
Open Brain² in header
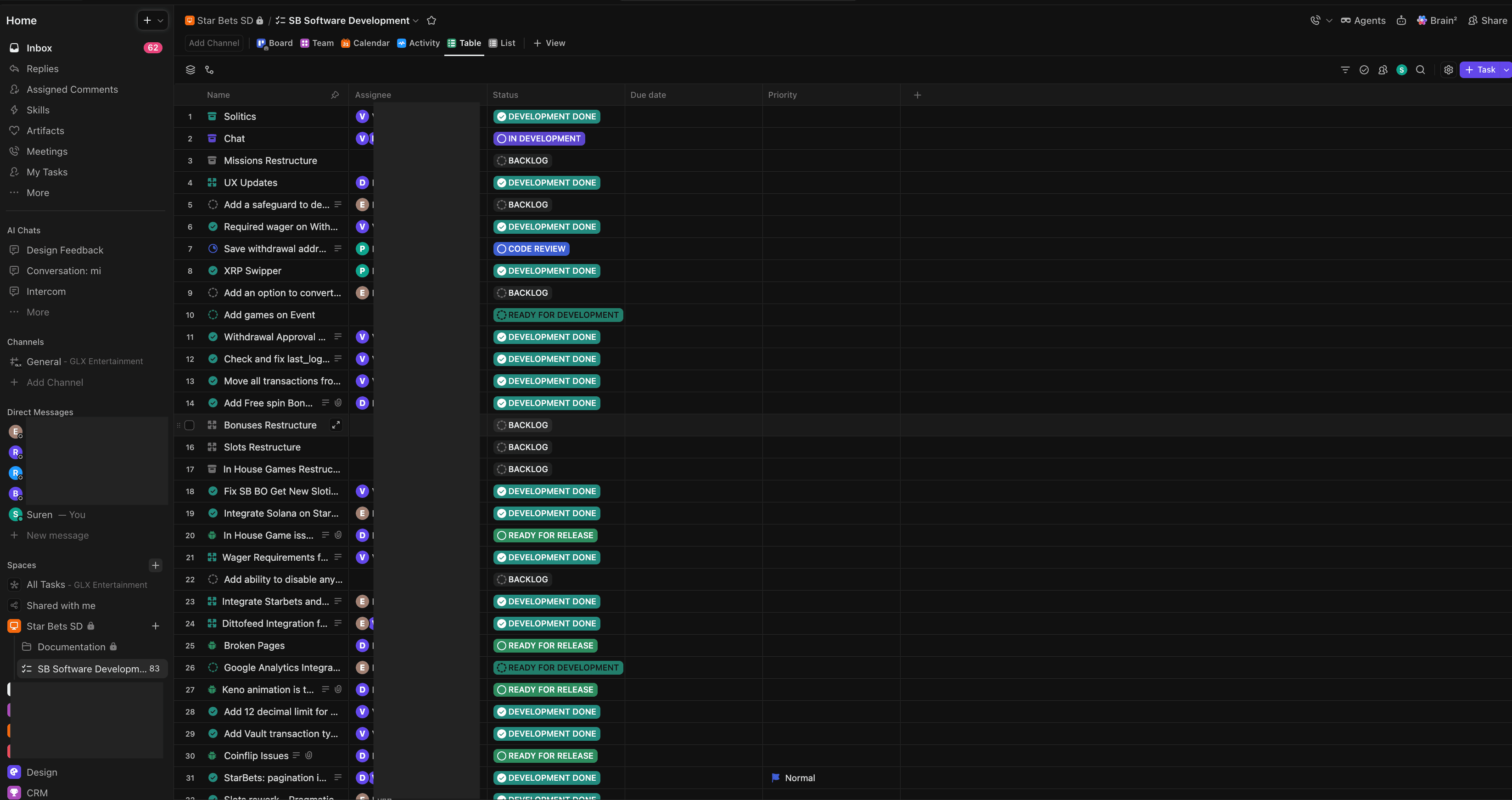pos(1437,21)
